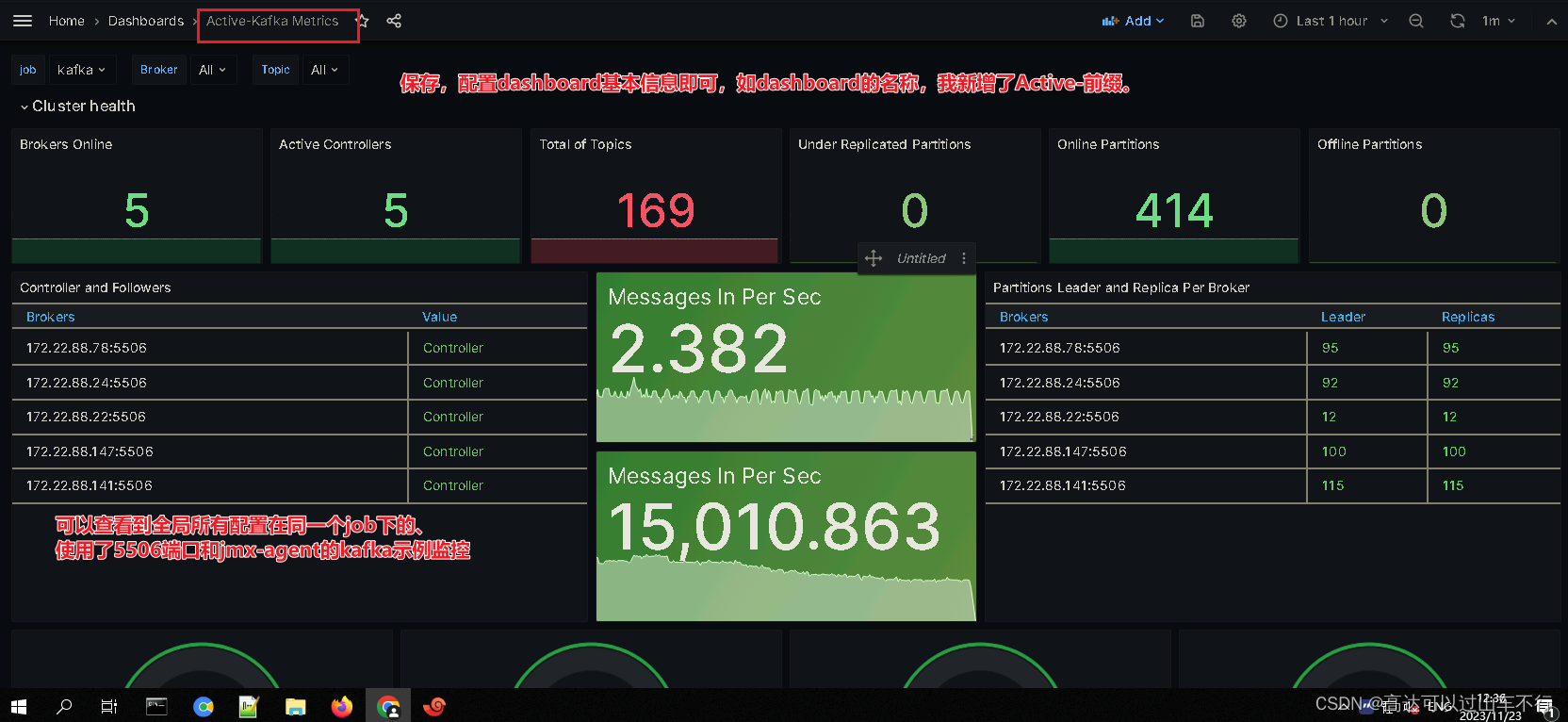Viewport: 1568px width, 722px height.
Task: Open Firefox from the taskbar
Action: coord(341,706)
